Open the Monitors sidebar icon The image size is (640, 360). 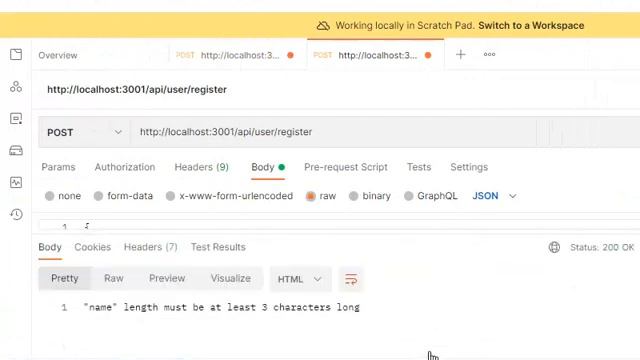pyautogui.click(x=16, y=182)
